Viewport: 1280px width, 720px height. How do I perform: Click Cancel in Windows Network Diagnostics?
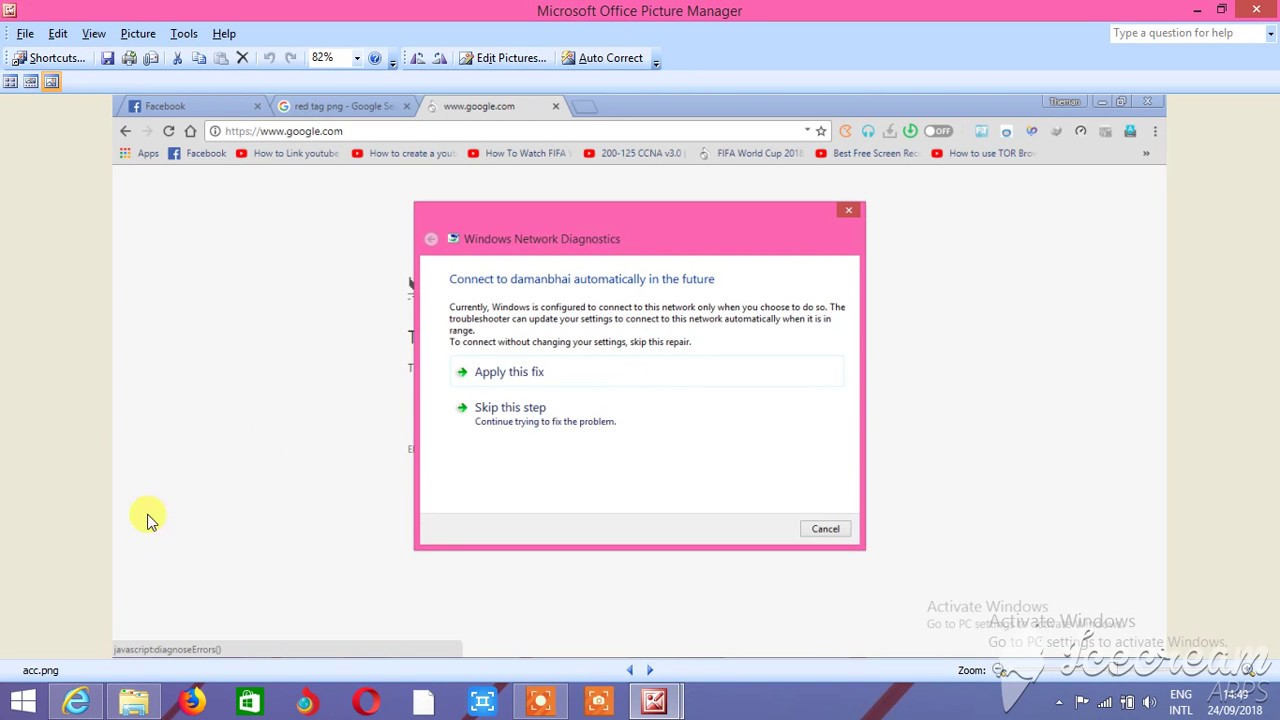click(825, 529)
